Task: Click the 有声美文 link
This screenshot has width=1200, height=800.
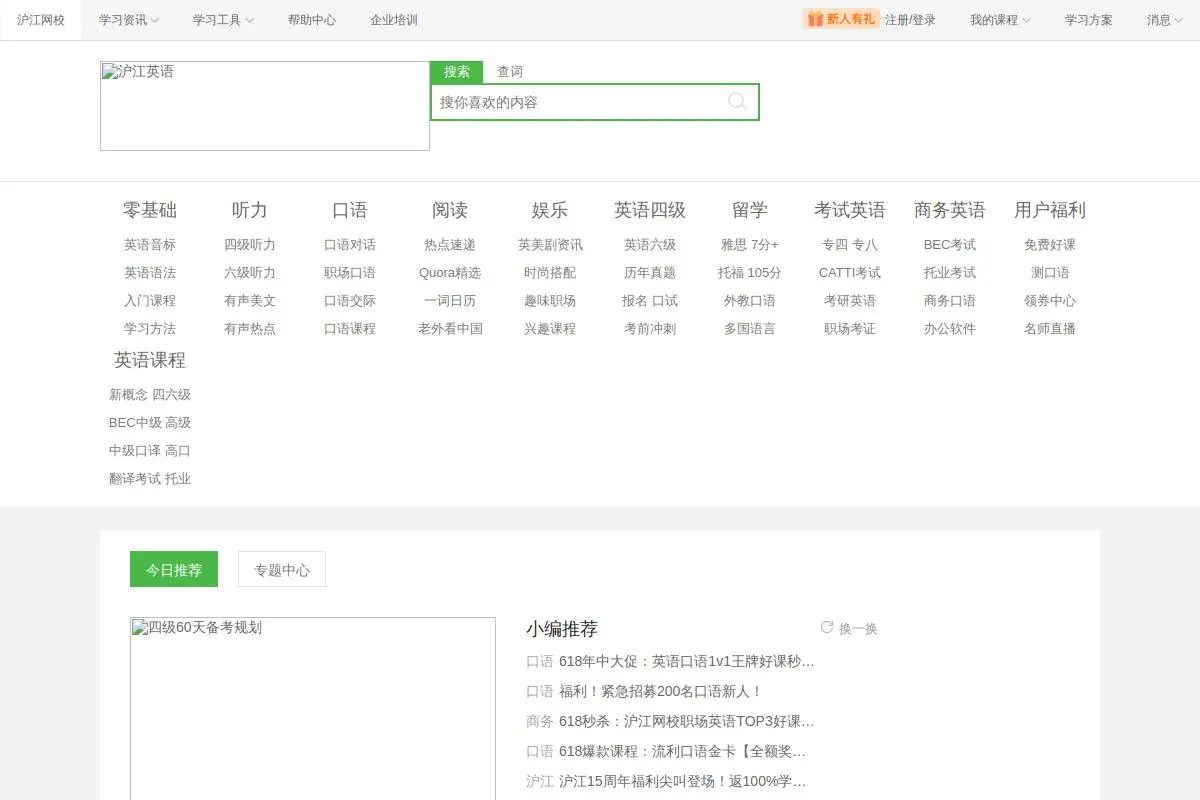Action: pyautogui.click(x=250, y=301)
